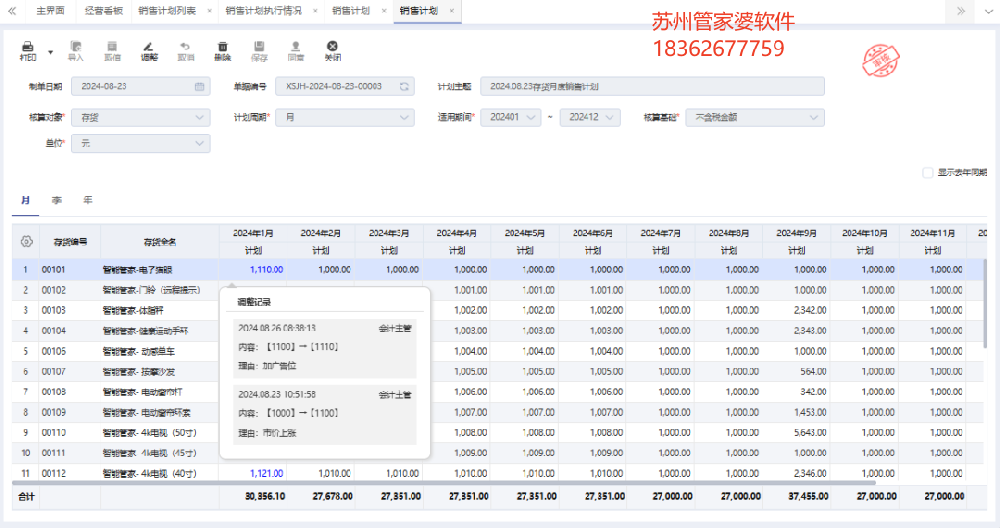Click the 取消 undo arrow icon

pyautogui.click(x=186, y=47)
